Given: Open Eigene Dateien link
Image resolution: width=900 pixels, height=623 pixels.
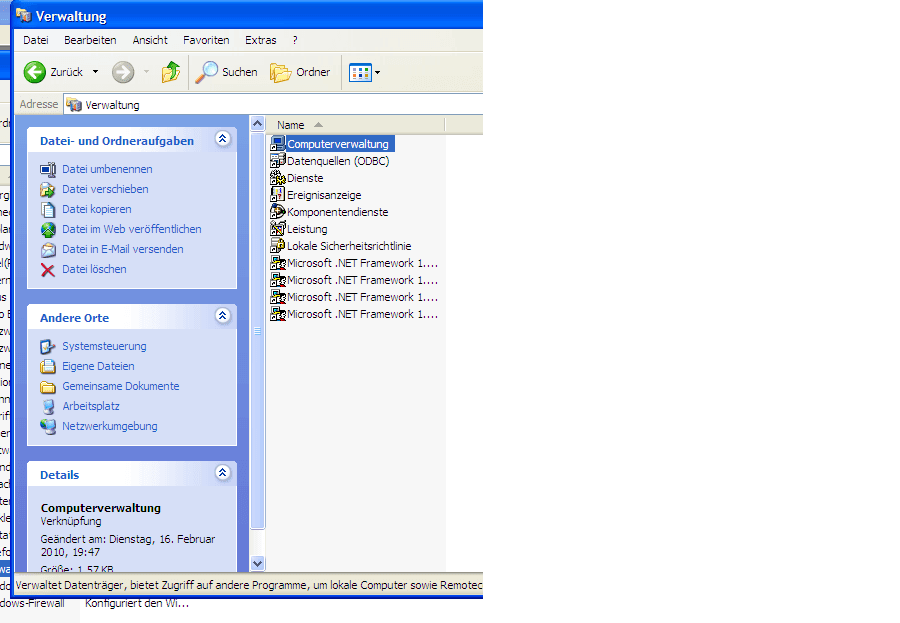Looking at the screenshot, I should pyautogui.click(x=98, y=366).
